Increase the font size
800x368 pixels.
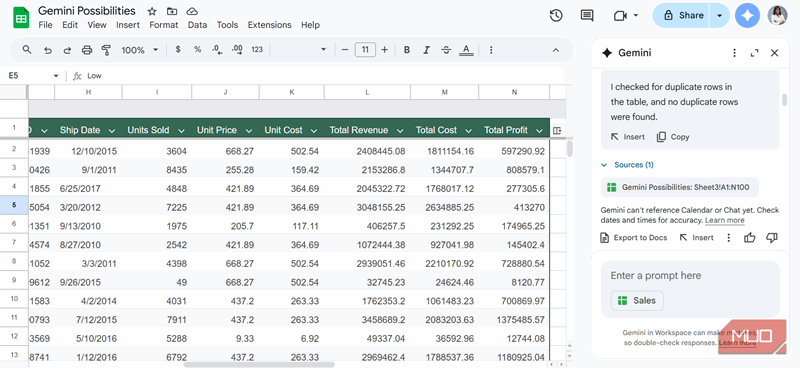(x=385, y=50)
